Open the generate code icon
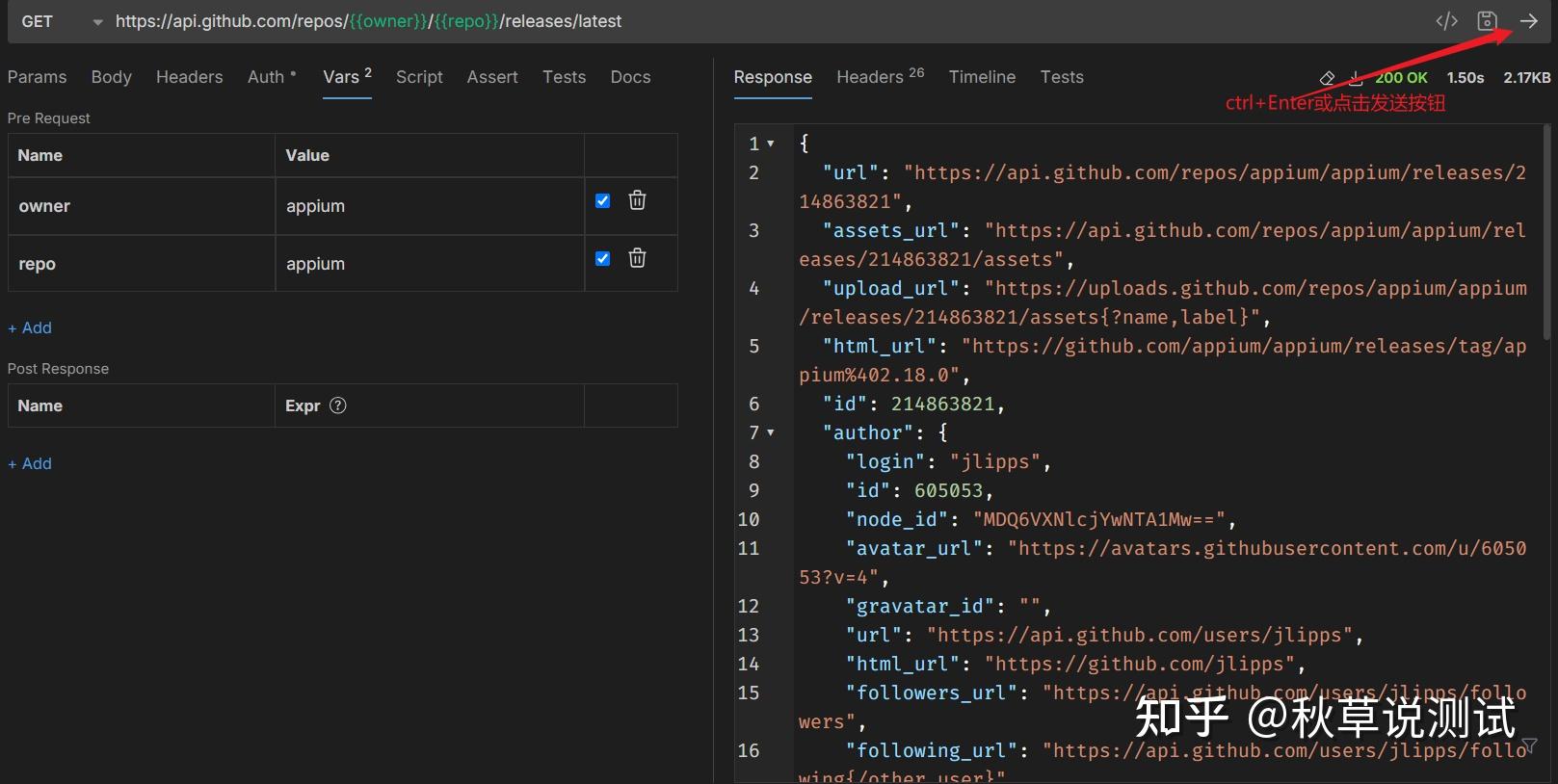 pyautogui.click(x=1446, y=21)
